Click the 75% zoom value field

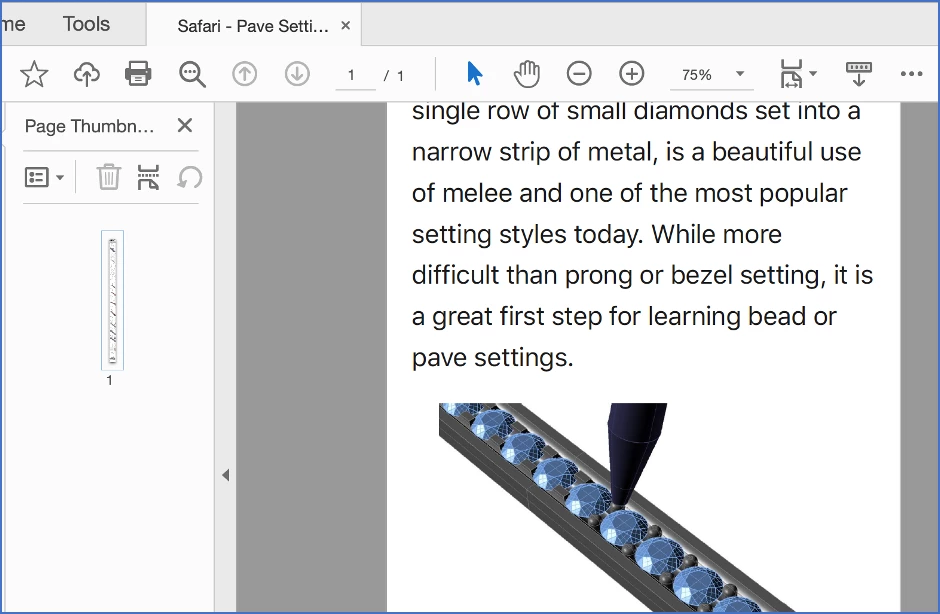(697, 75)
